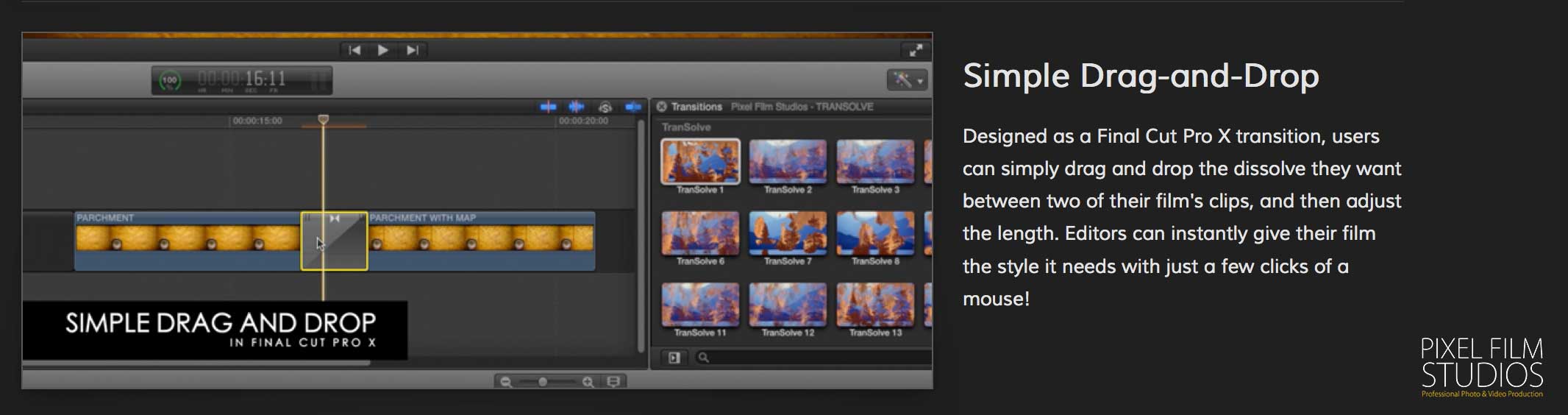Click the transition bowtie icon on the edit
This screenshot has height=415, width=1568.
coord(335,219)
